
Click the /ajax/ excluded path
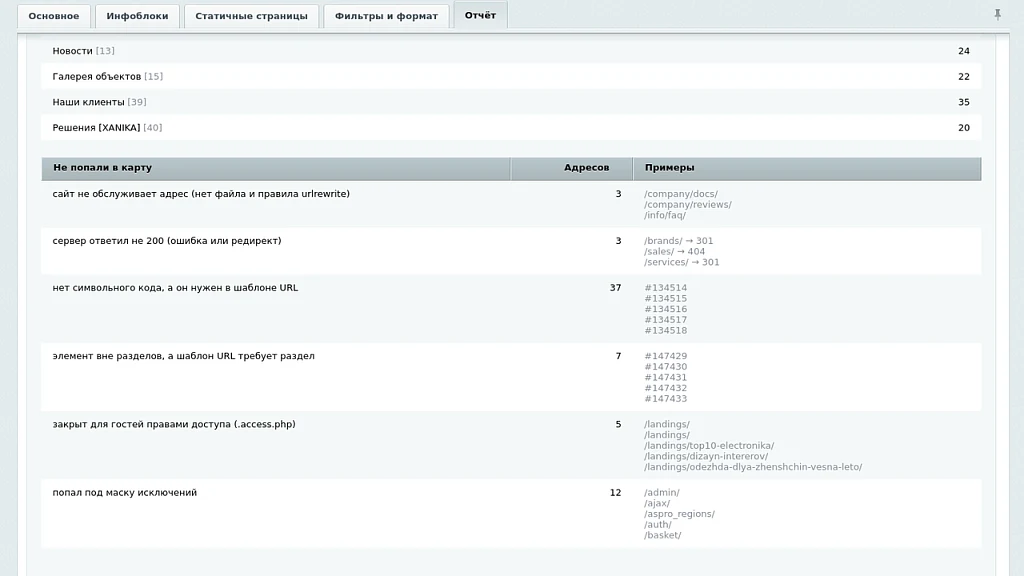coord(657,504)
